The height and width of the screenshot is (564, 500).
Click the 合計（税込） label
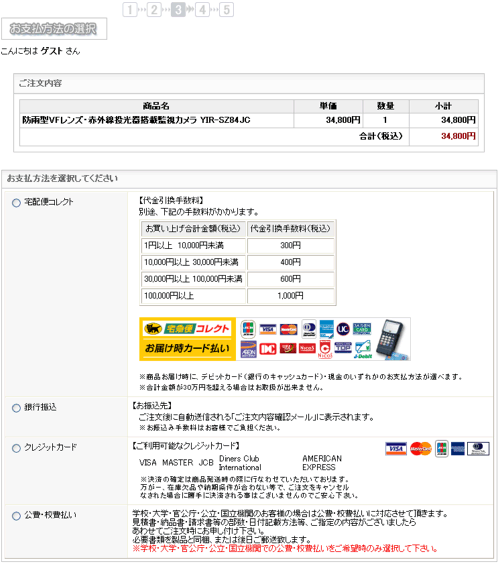[x=381, y=136]
